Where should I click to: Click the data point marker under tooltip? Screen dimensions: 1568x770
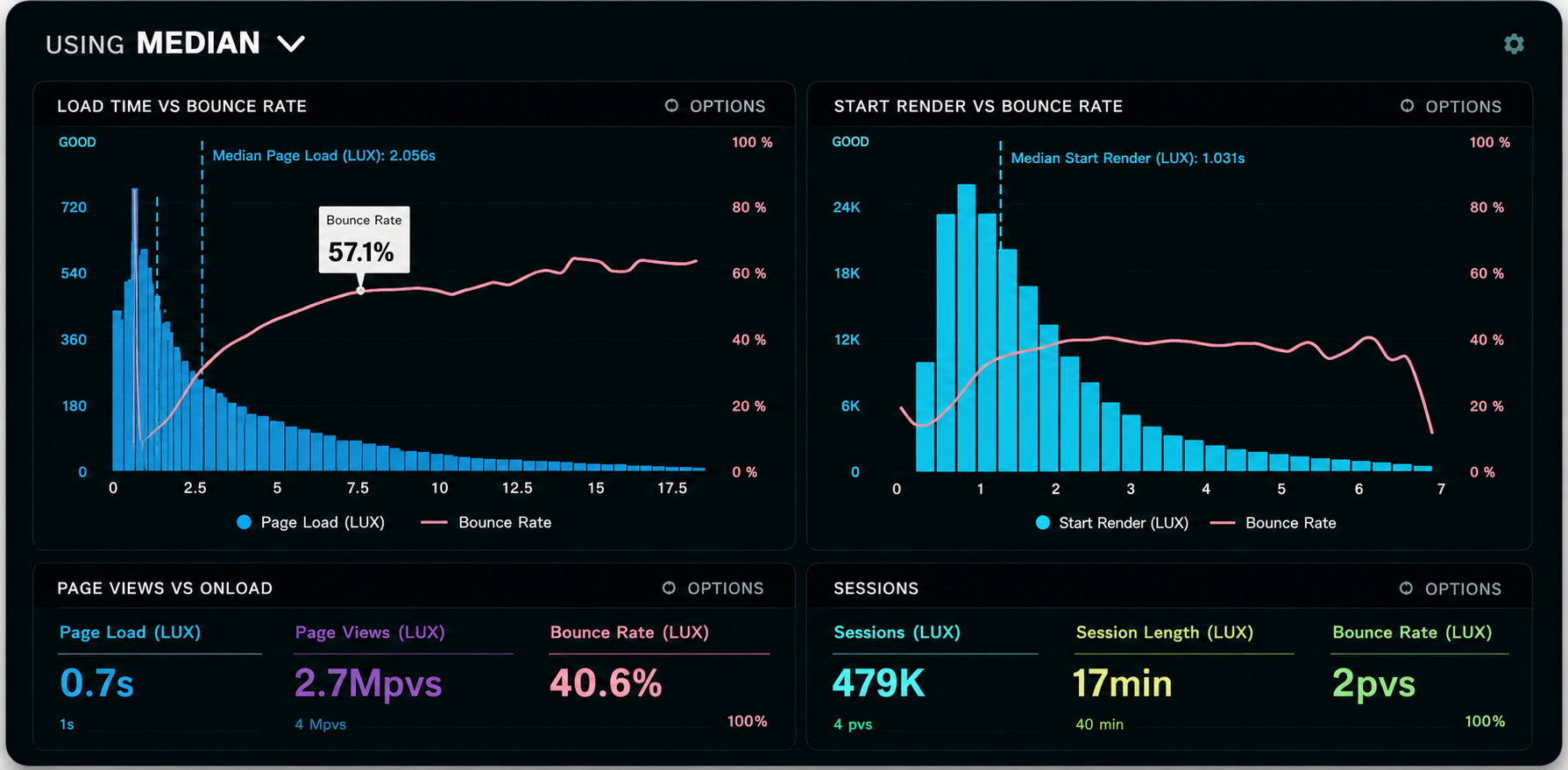(360, 290)
